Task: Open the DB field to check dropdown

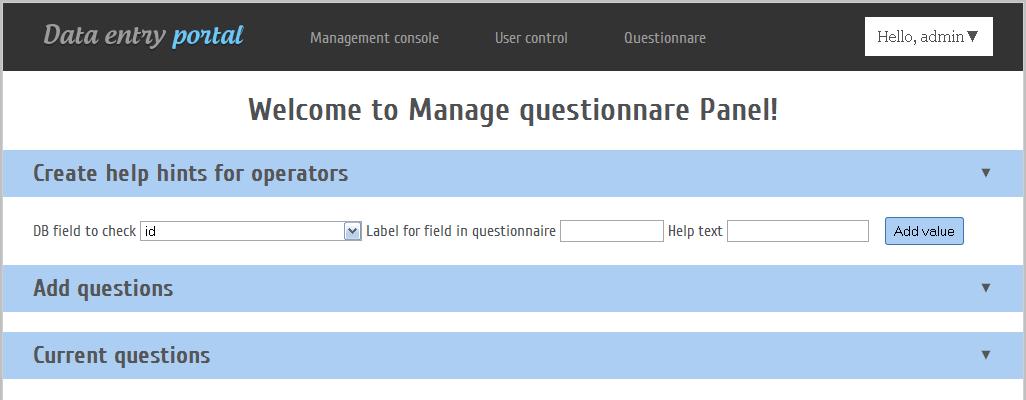Action: [x=250, y=231]
